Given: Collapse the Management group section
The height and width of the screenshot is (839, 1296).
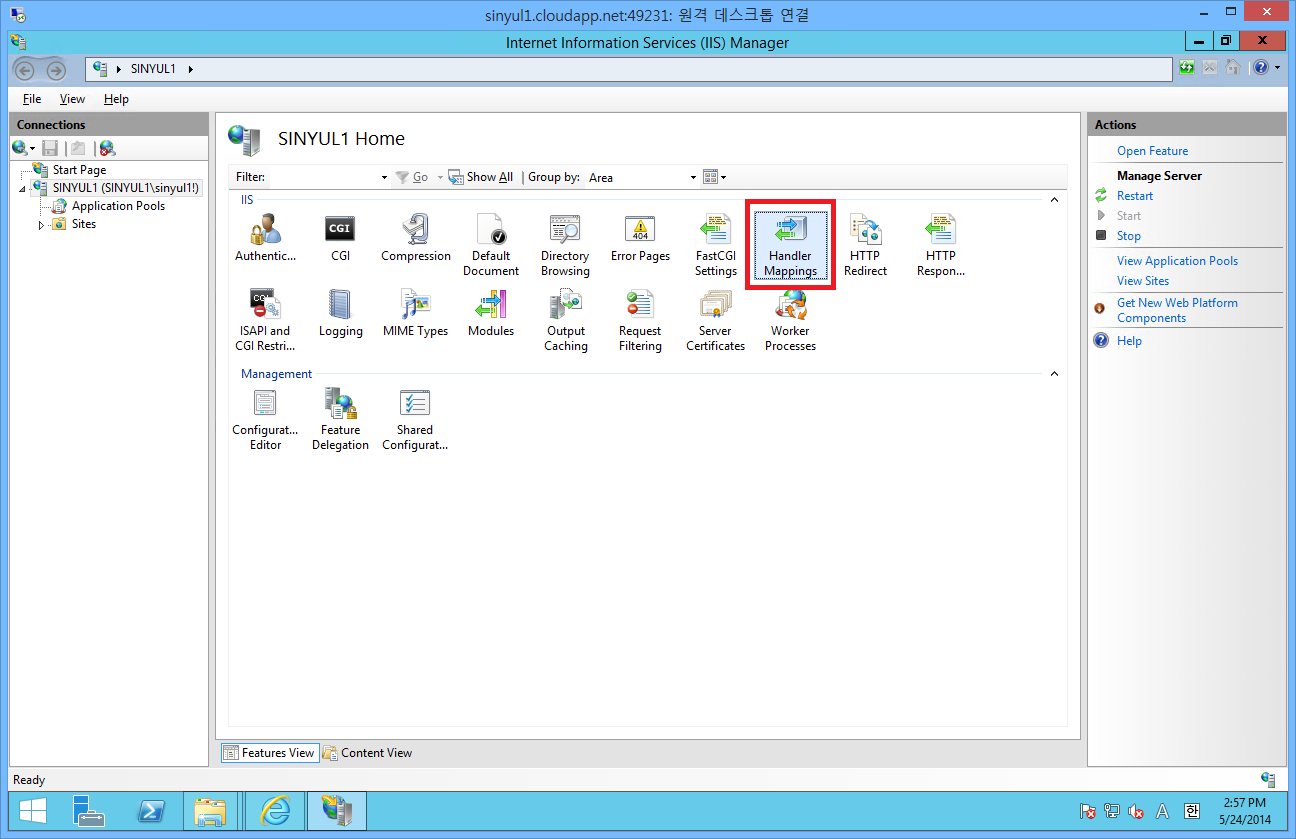Looking at the screenshot, I should click(x=1054, y=374).
